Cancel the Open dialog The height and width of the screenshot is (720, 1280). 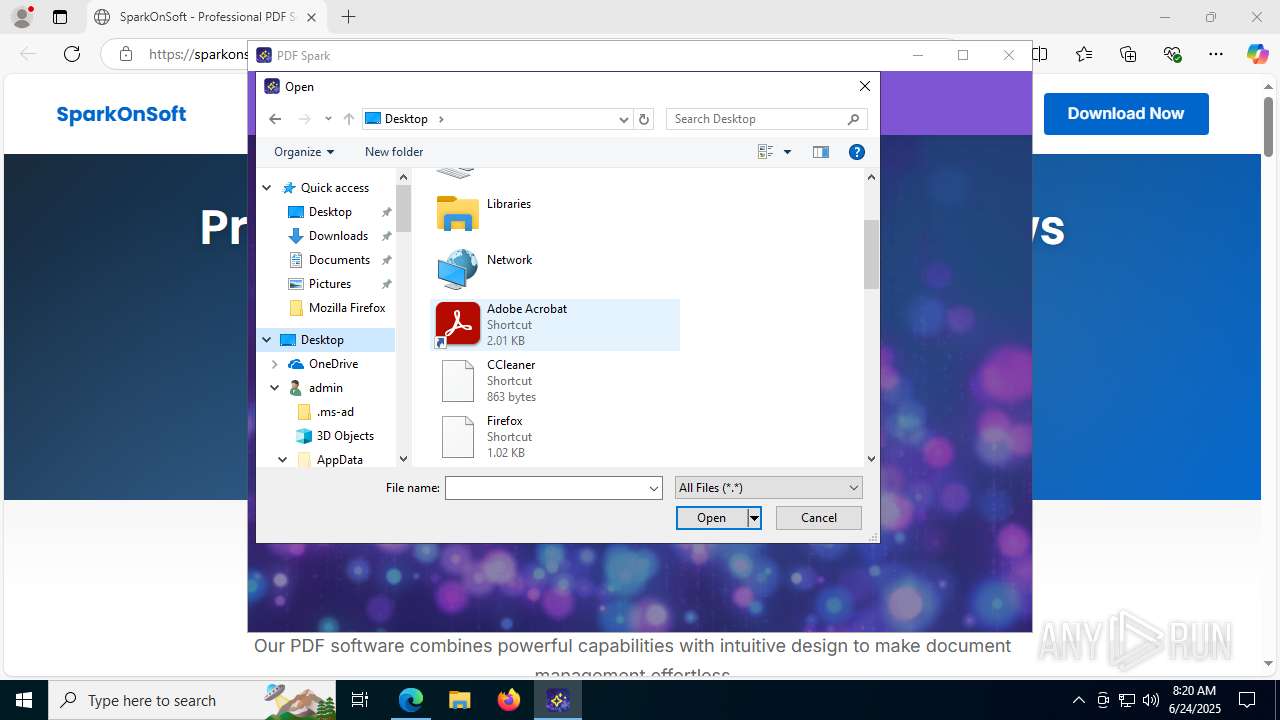(x=819, y=518)
